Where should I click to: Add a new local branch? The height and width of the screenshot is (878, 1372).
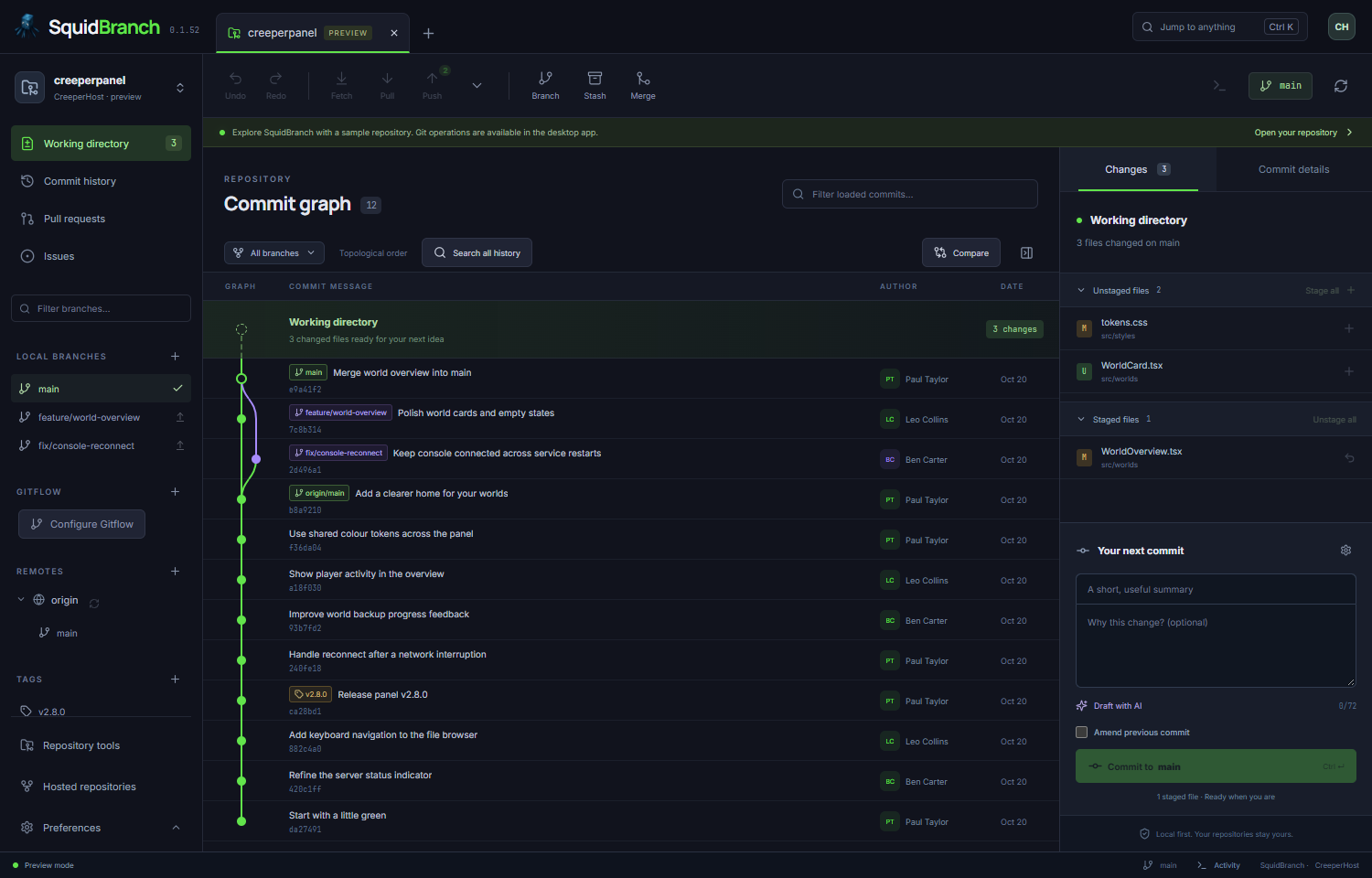click(x=175, y=357)
